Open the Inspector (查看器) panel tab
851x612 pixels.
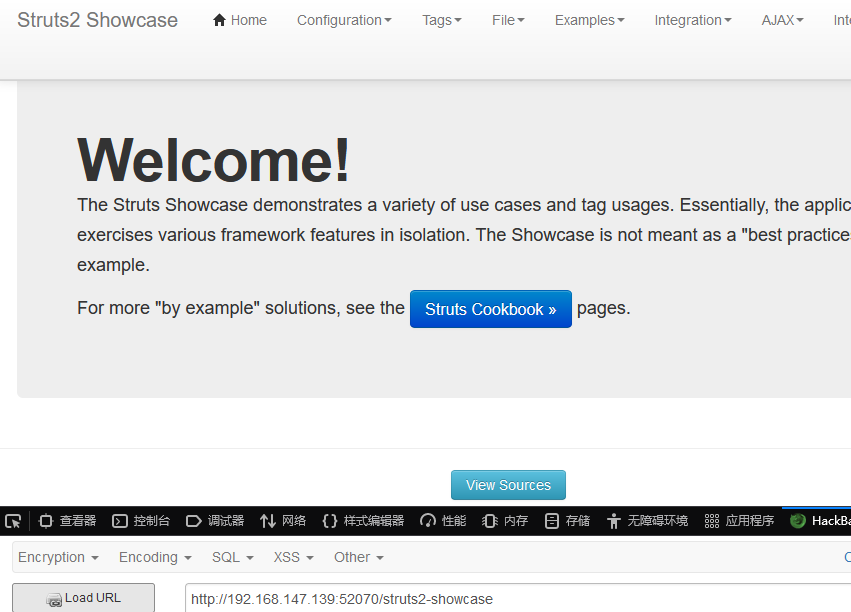click(x=68, y=521)
